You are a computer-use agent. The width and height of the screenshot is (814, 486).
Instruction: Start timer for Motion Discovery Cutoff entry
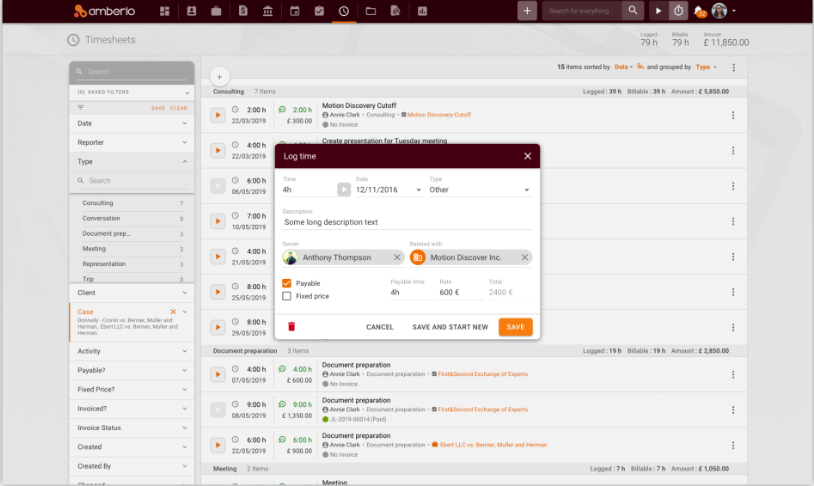pos(218,115)
